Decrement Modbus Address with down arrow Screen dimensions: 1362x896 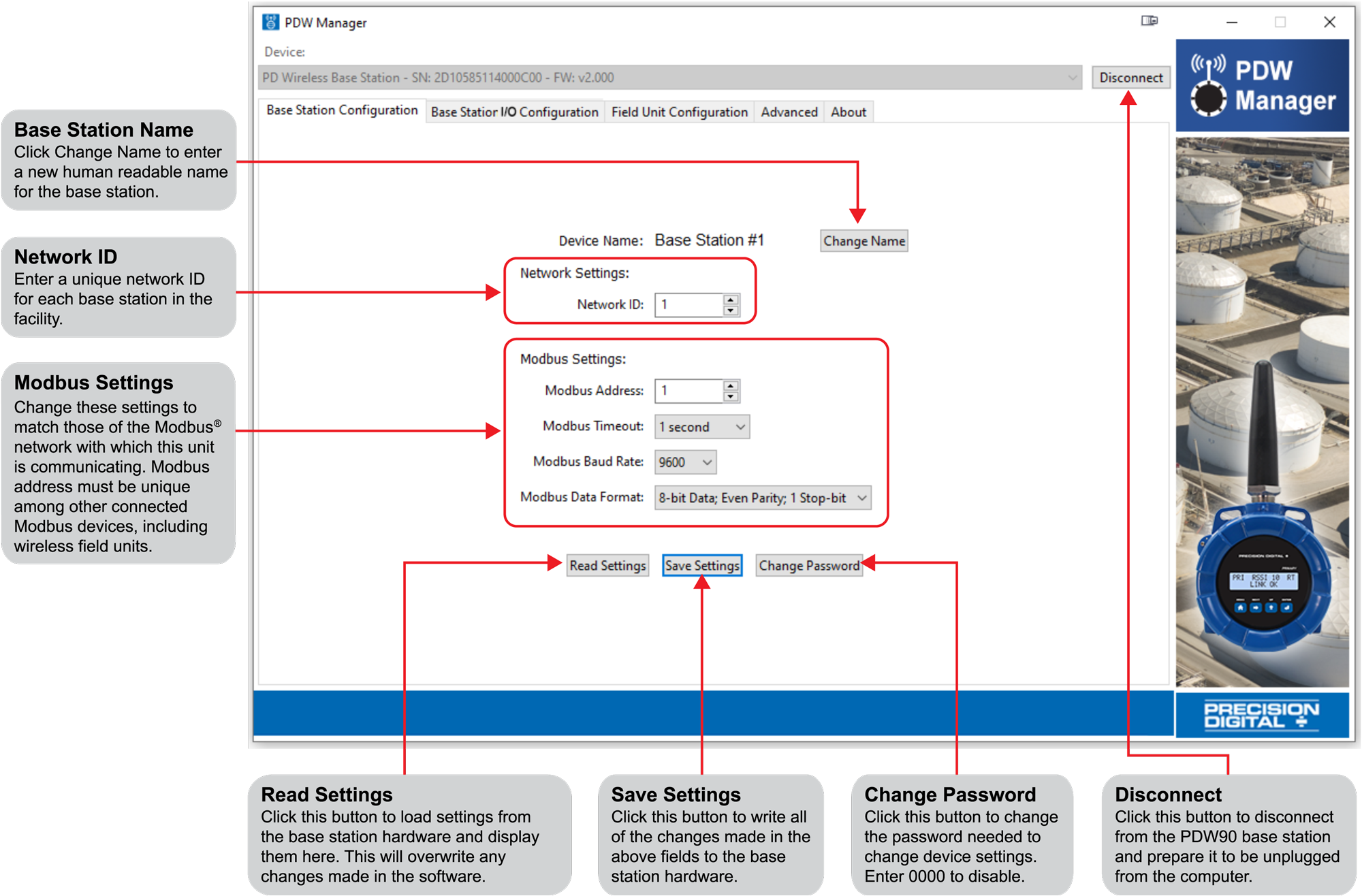pyautogui.click(x=731, y=396)
